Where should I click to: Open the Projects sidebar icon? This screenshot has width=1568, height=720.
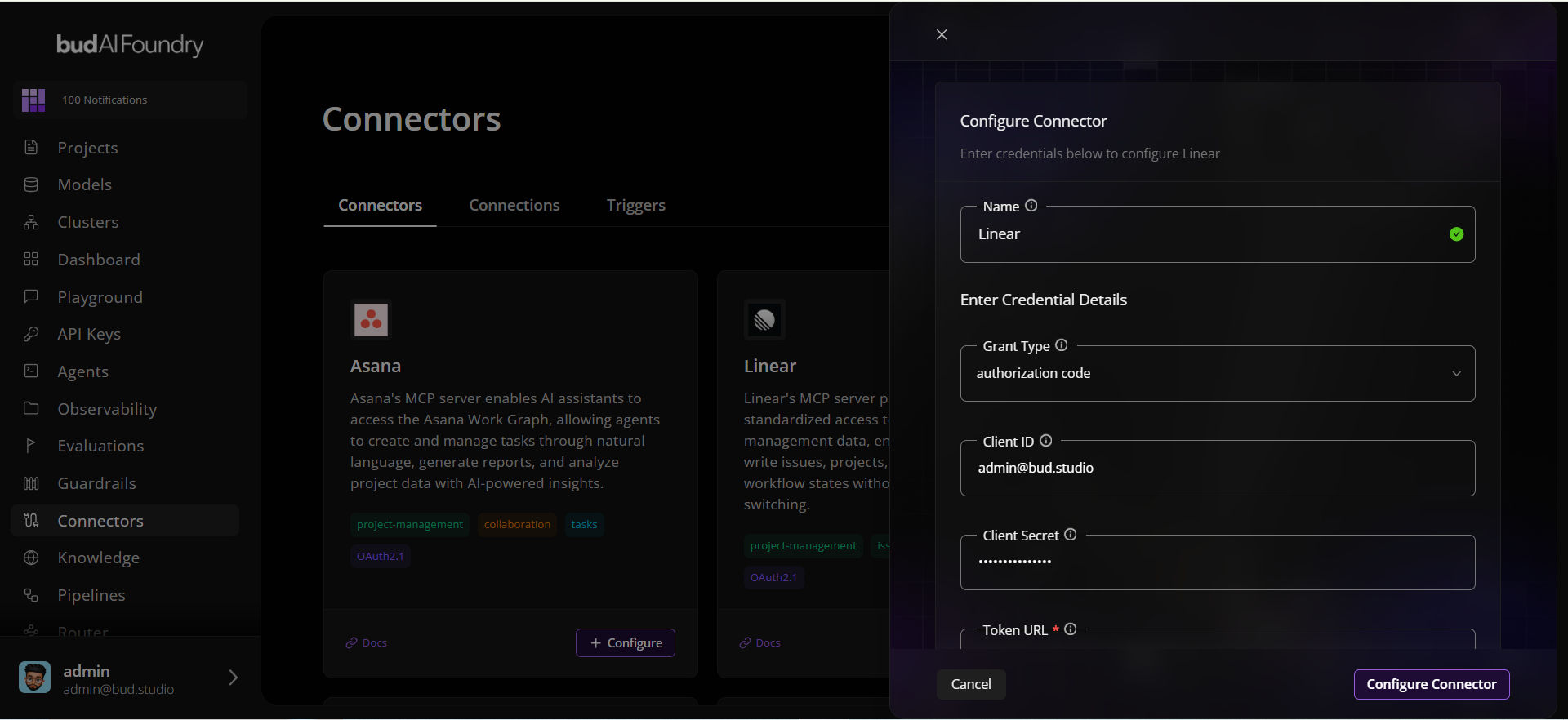tap(31, 147)
